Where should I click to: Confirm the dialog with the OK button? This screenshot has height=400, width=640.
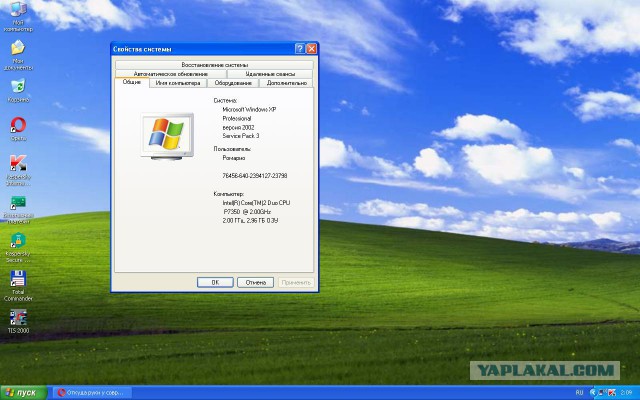(x=215, y=282)
